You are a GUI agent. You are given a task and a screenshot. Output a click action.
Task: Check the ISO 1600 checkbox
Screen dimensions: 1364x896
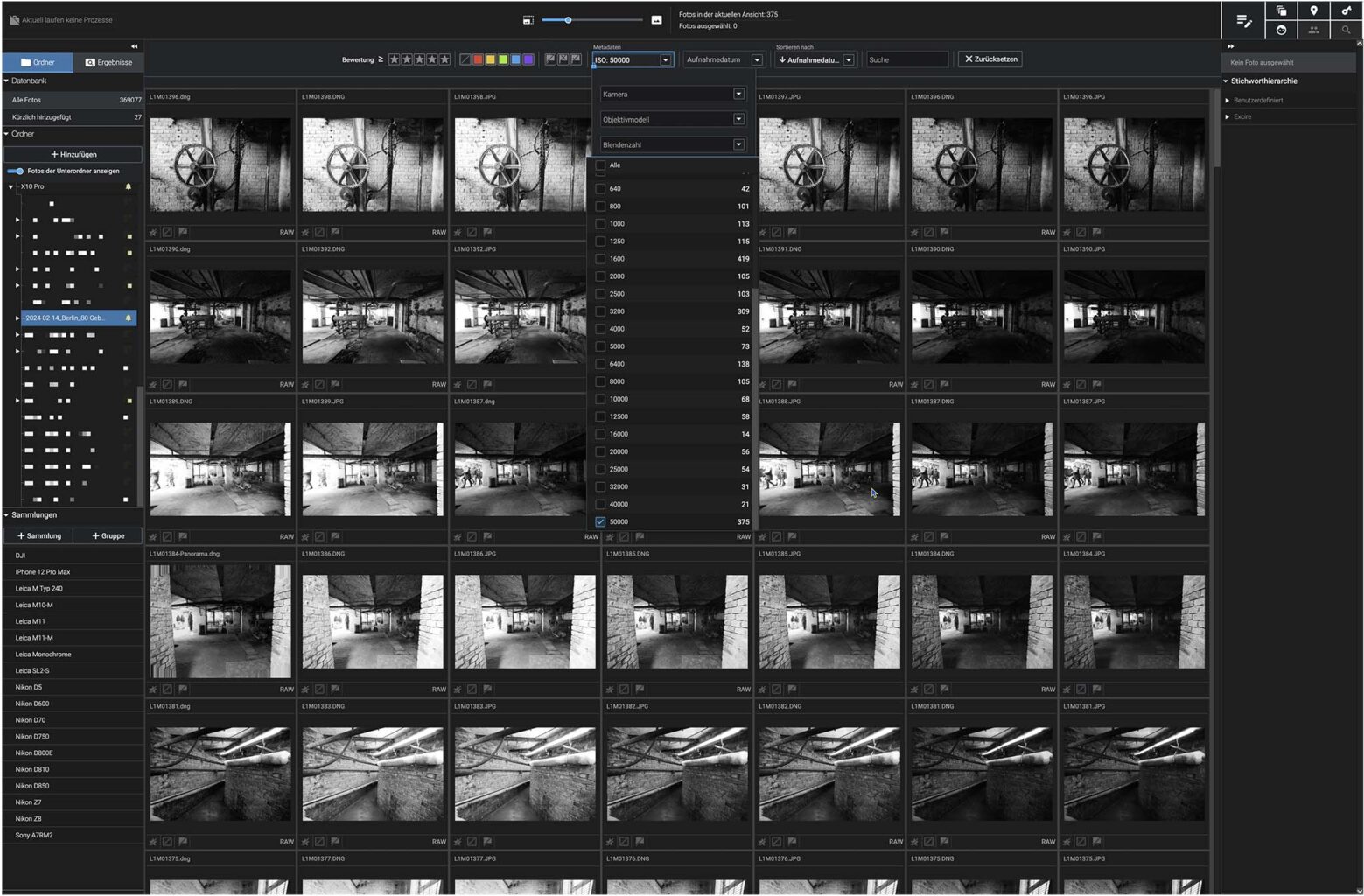point(600,258)
